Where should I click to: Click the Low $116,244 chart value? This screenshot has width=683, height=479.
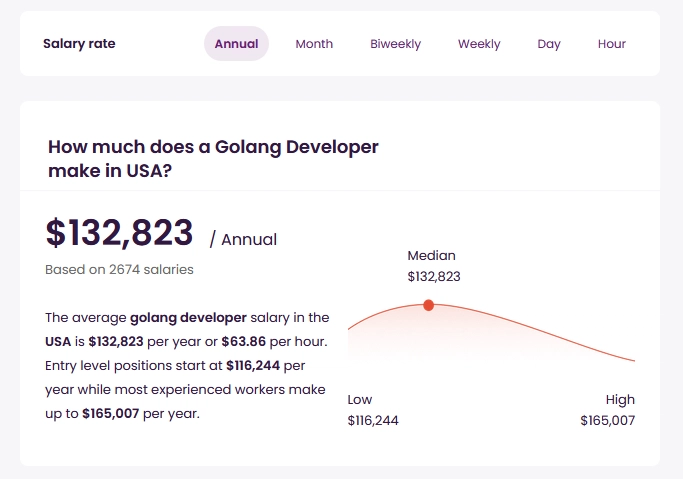point(373,420)
